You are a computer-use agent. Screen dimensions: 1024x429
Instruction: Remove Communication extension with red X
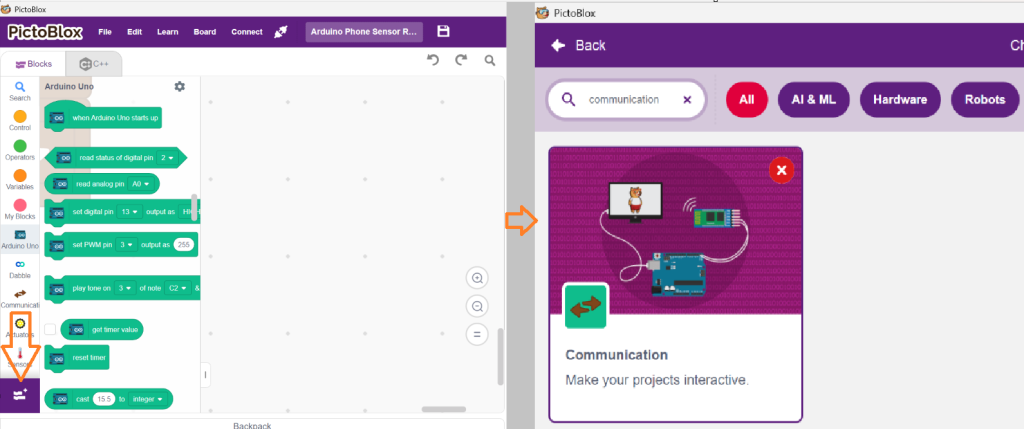[781, 170]
